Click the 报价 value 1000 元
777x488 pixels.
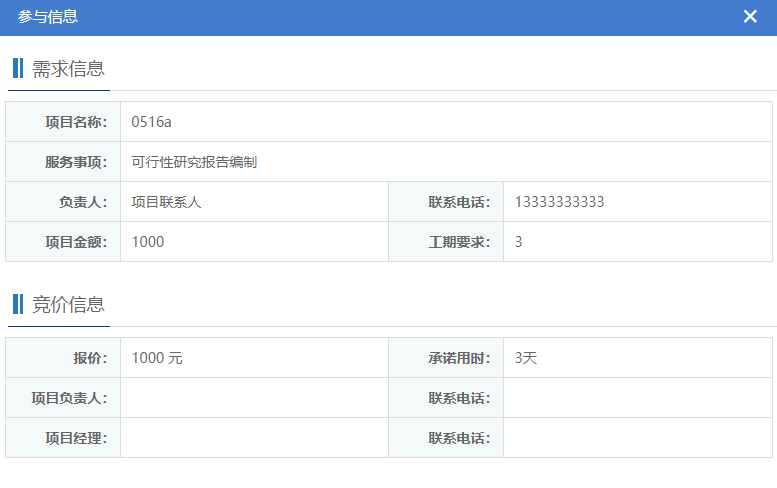pos(157,358)
